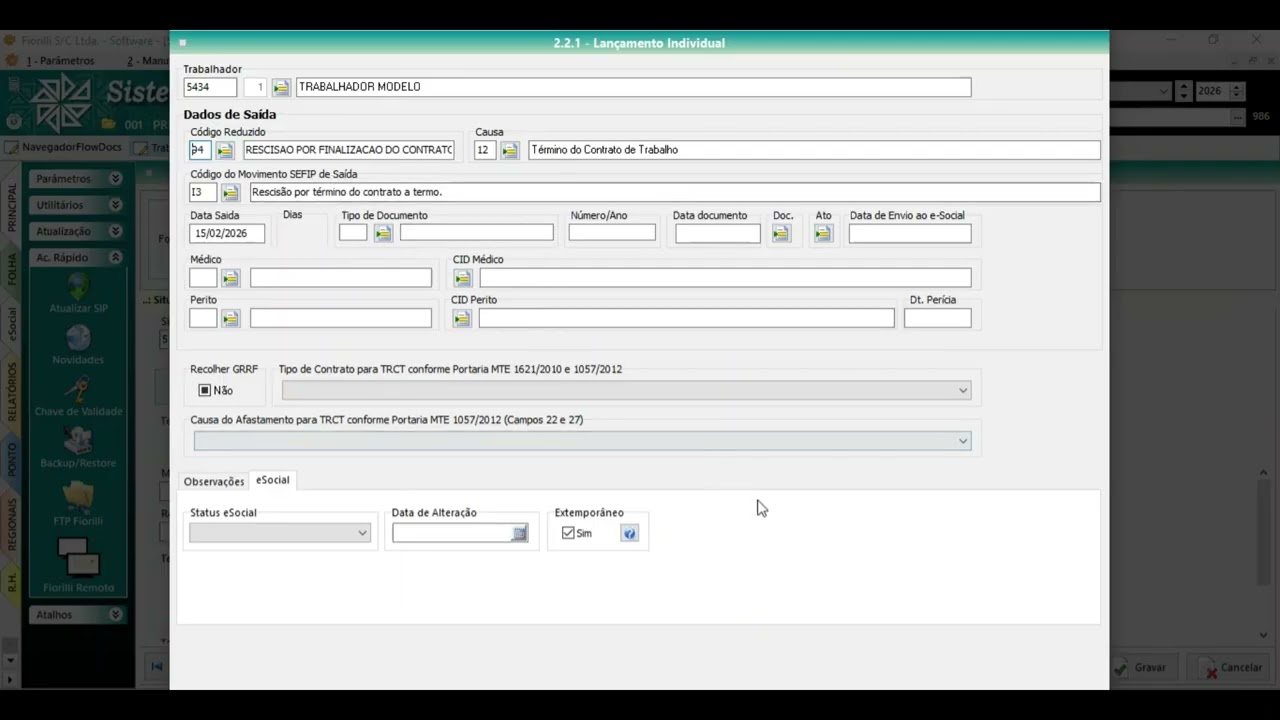Open the CID Perito lookup icon

462,318
